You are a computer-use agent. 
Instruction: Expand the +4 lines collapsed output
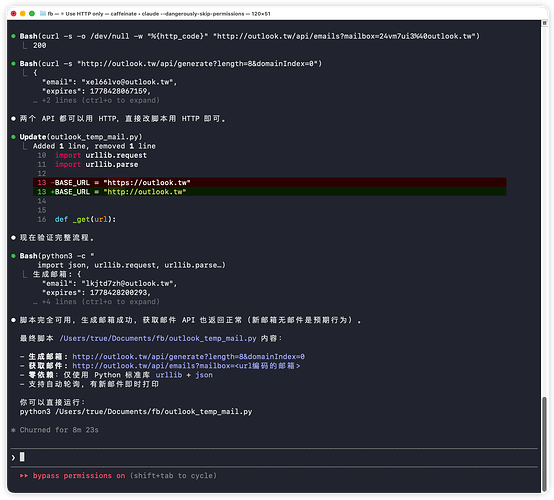(100, 302)
